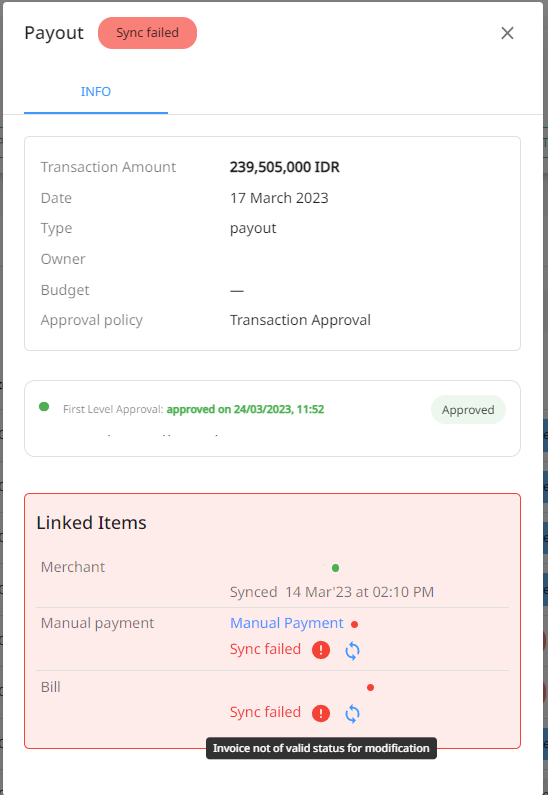This screenshot has width=549, height=795.
Task: Click the Linked Items heading
Action: pos(91,523)
